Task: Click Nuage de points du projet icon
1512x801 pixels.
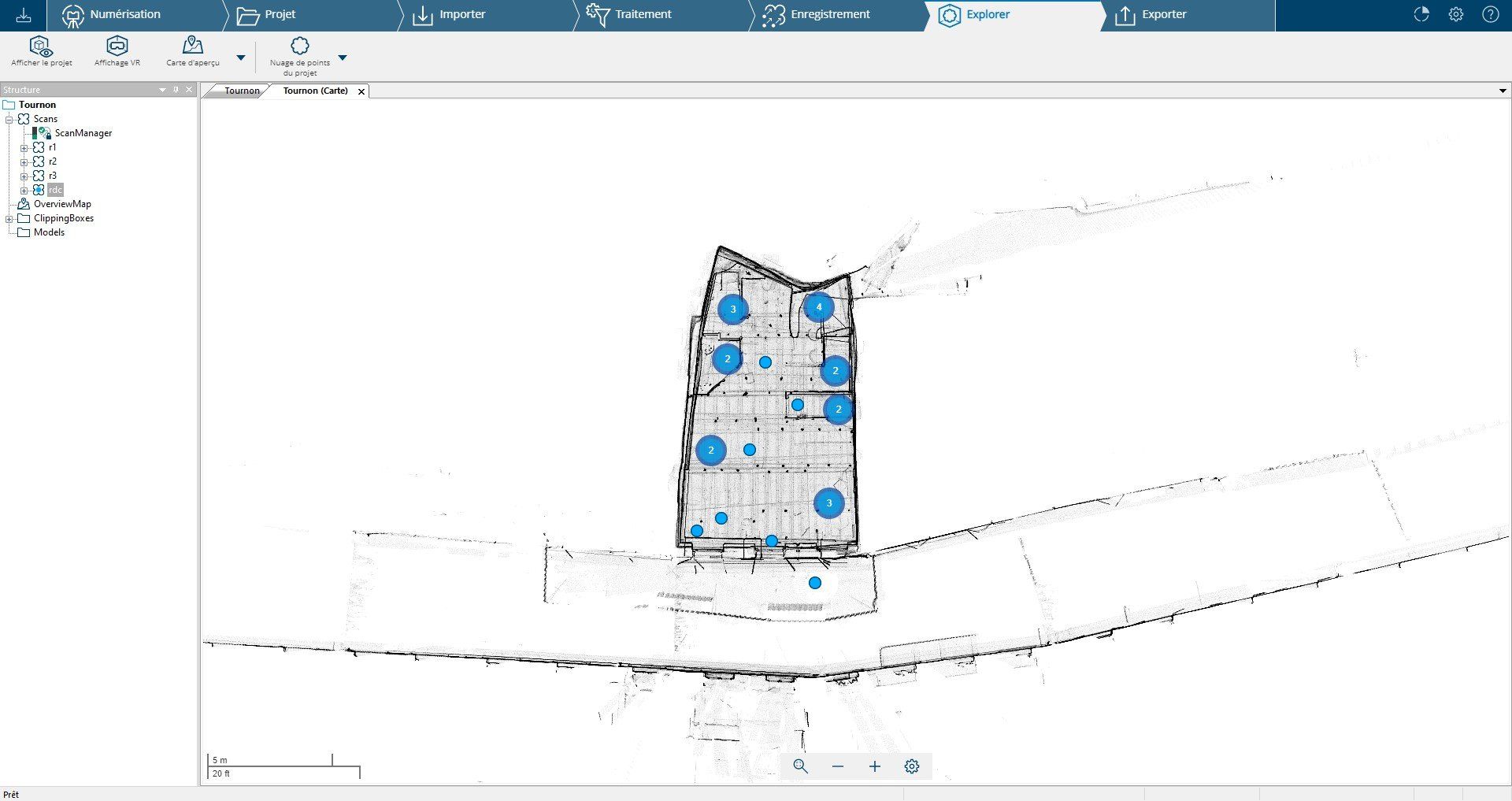Action: coord(300,46)
